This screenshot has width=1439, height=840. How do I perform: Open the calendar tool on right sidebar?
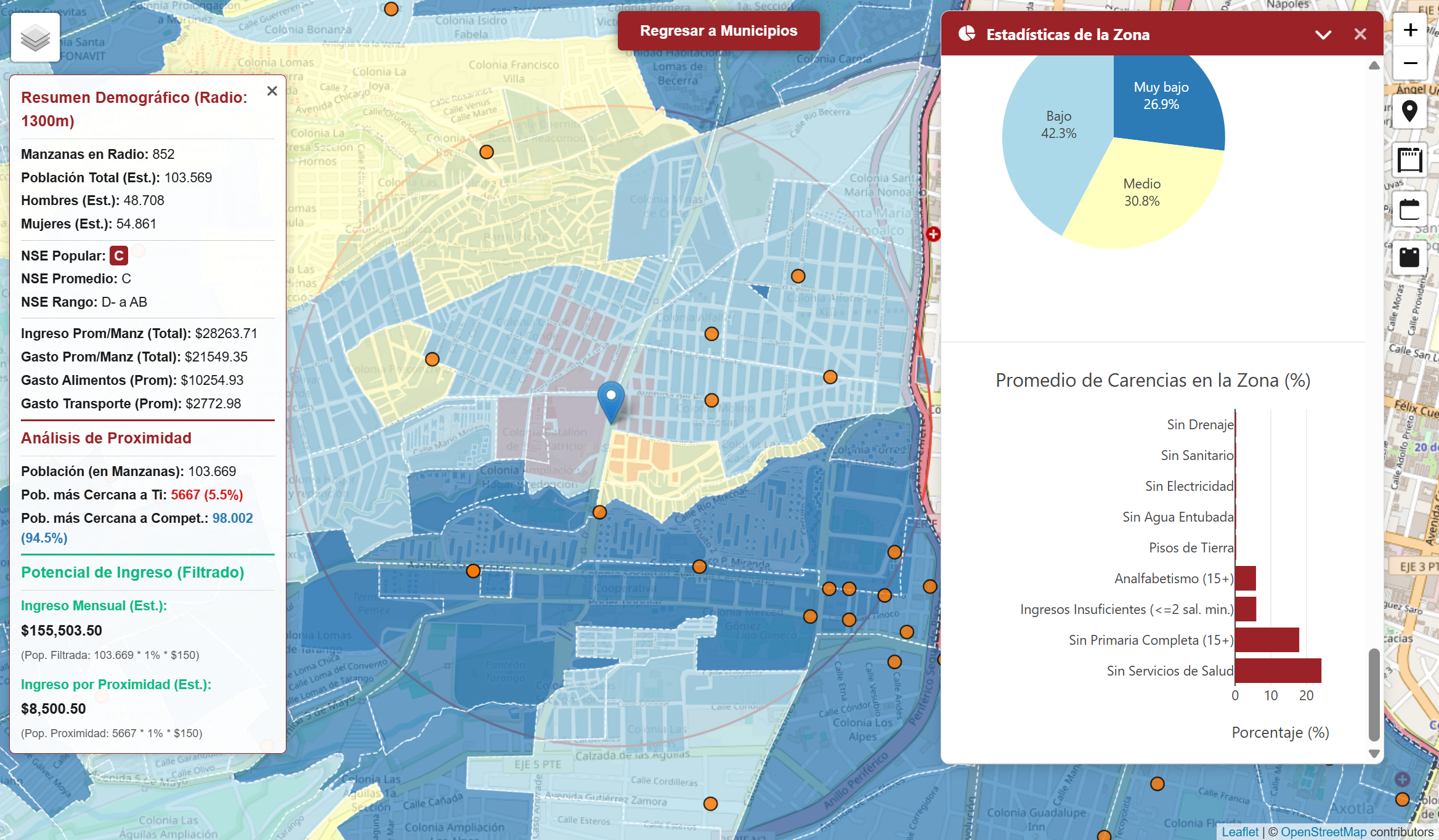(x=1410, y=209)
